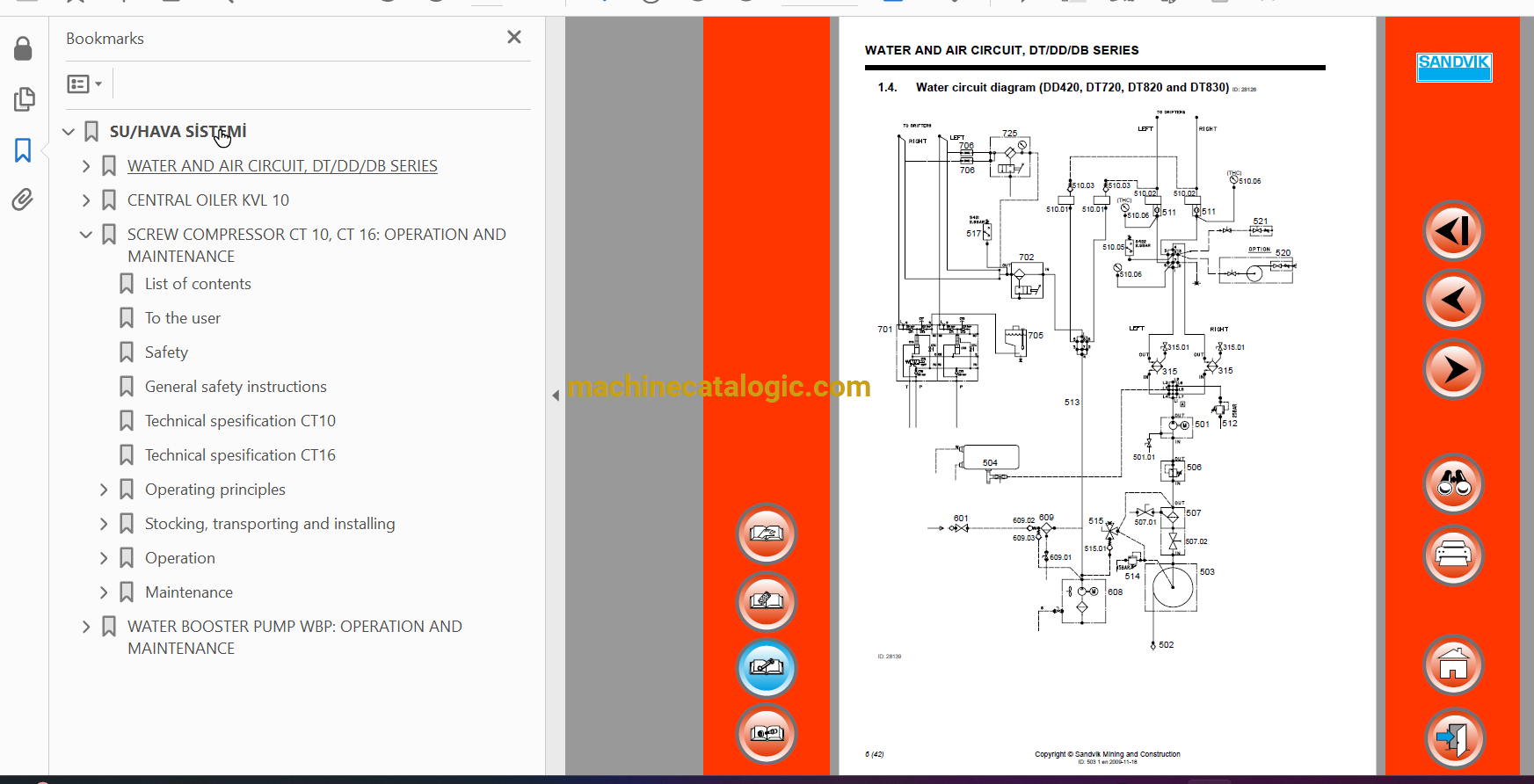Select Stocking, transporting and installing text
1534x784 pixels.
point(270,524)
